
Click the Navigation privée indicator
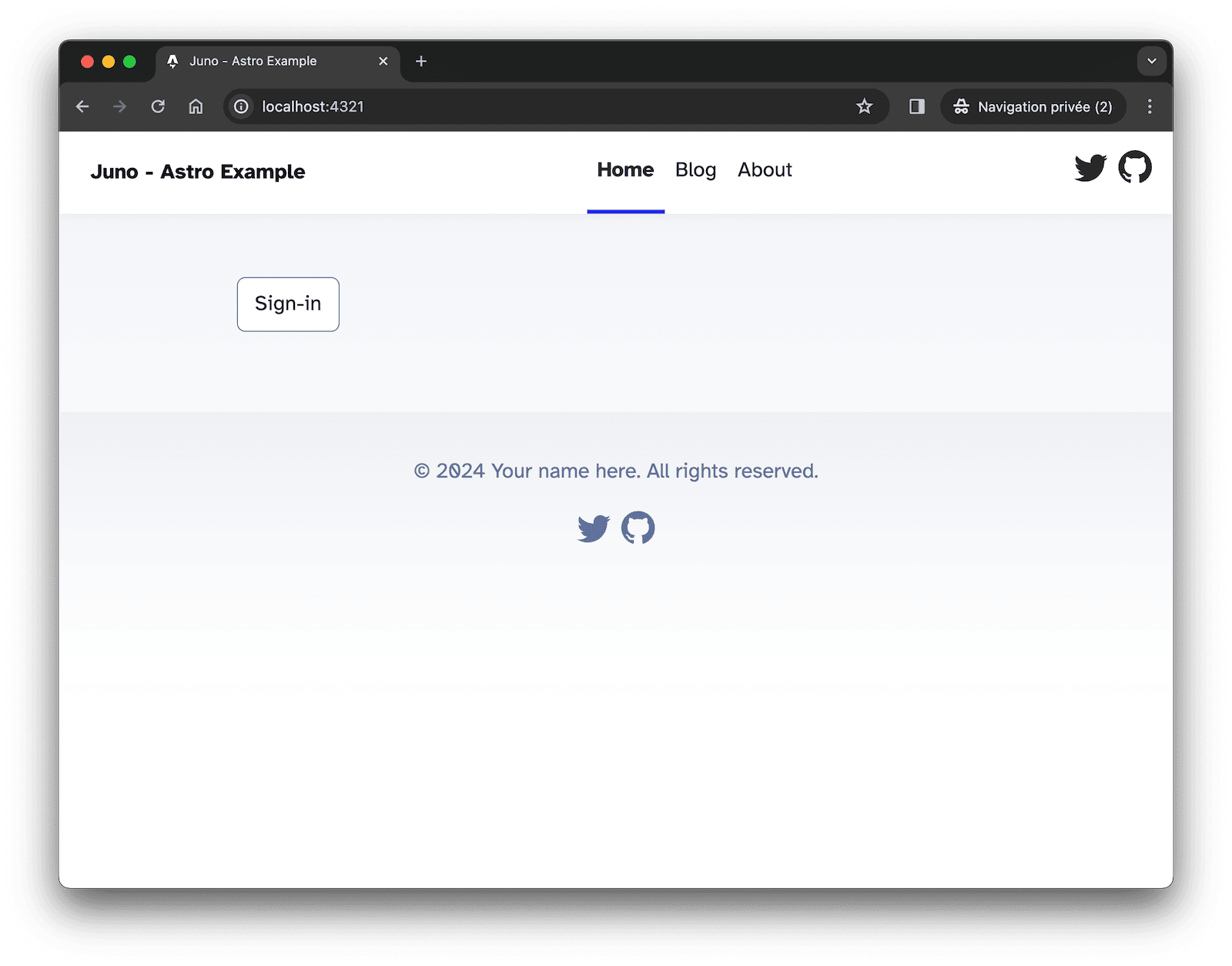pos(1033,106)
